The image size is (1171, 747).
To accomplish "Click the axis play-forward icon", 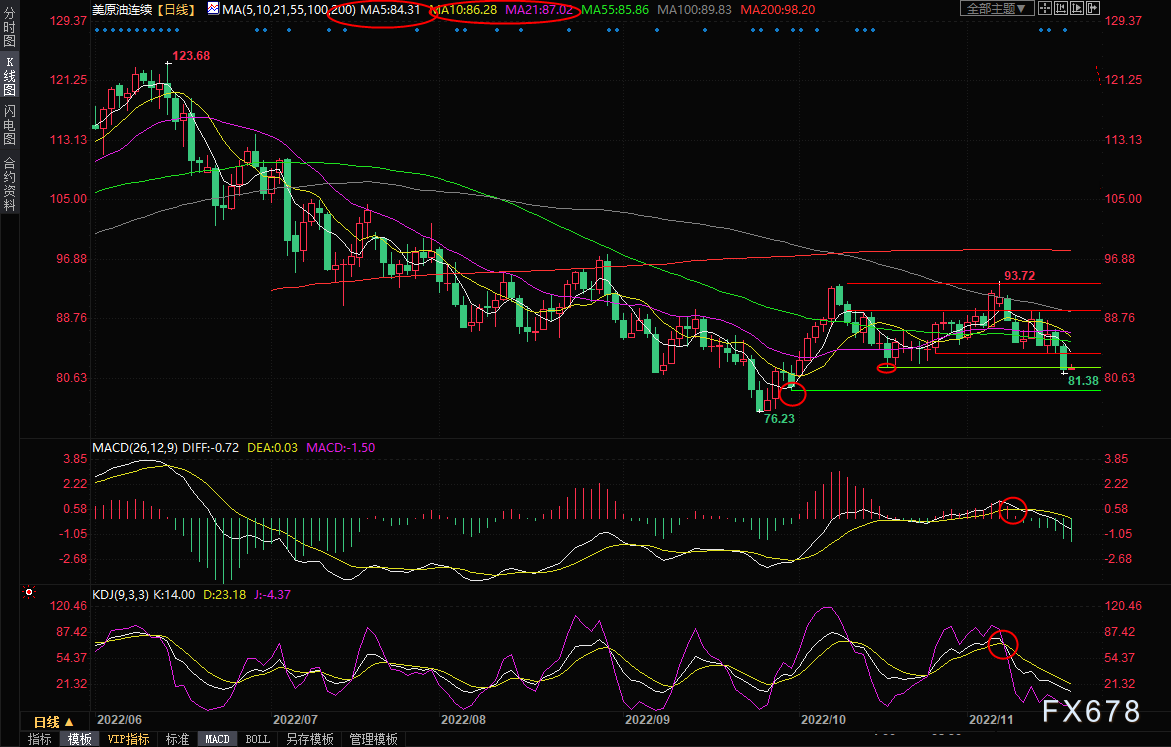I will [x=1077, y=8].
